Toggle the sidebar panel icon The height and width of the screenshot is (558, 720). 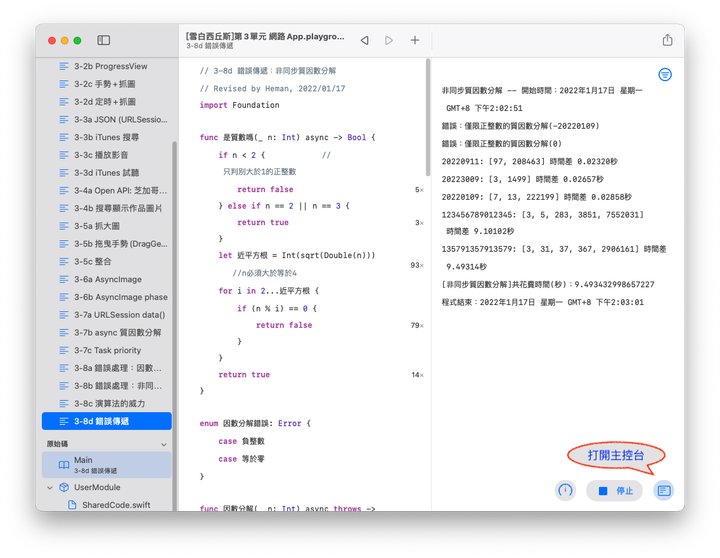103,40
